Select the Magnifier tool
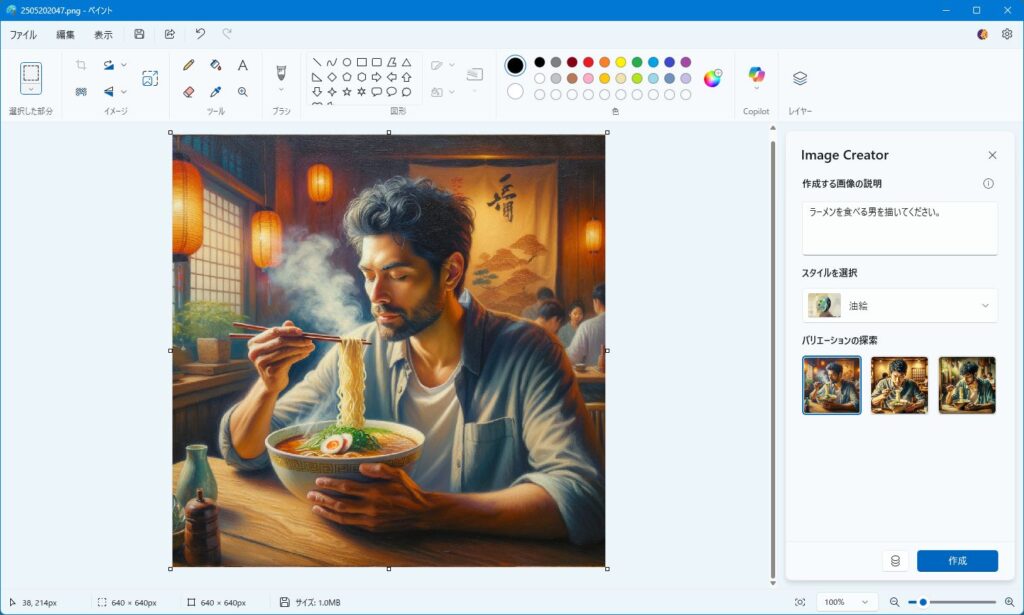 click(x=242, y=92)
